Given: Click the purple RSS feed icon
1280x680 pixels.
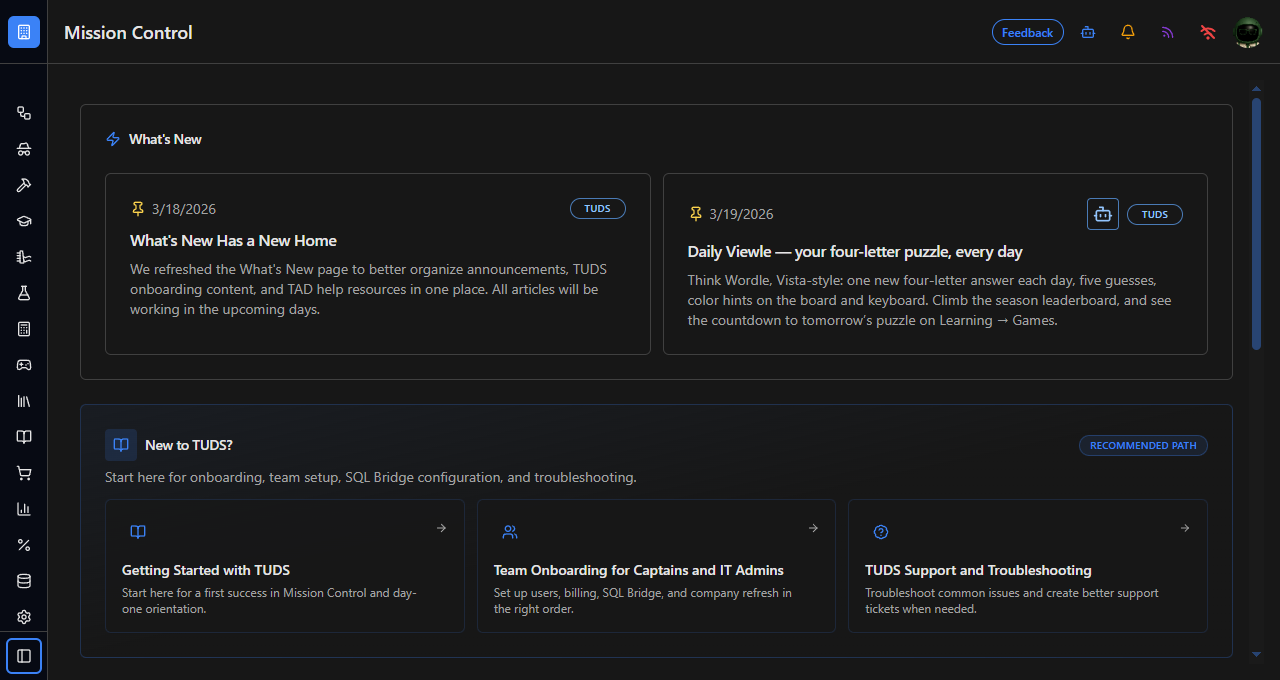Looking at the screenshot, I should click(x=1168, y=32).
